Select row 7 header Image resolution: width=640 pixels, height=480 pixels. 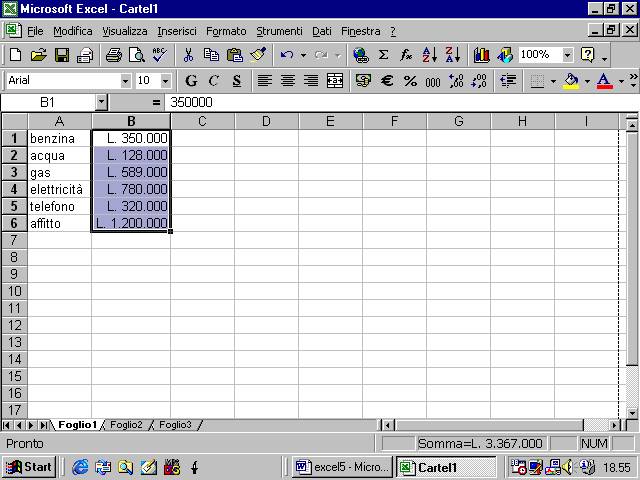(x=14, y=240)
